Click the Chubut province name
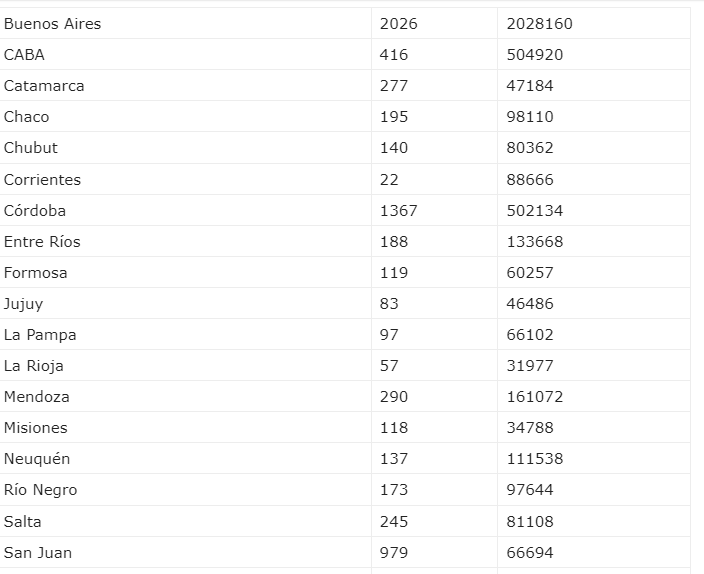This screenshot has height=574, width=704. coord(31,148)
